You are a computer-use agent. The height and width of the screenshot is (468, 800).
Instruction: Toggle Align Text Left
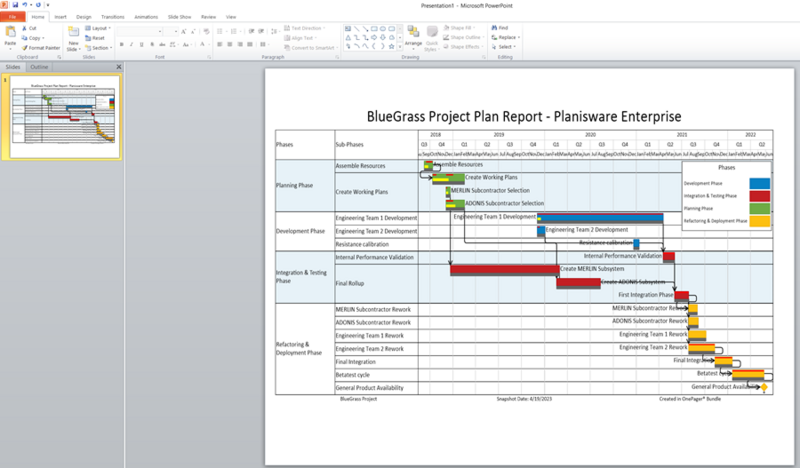pos(220,44)
